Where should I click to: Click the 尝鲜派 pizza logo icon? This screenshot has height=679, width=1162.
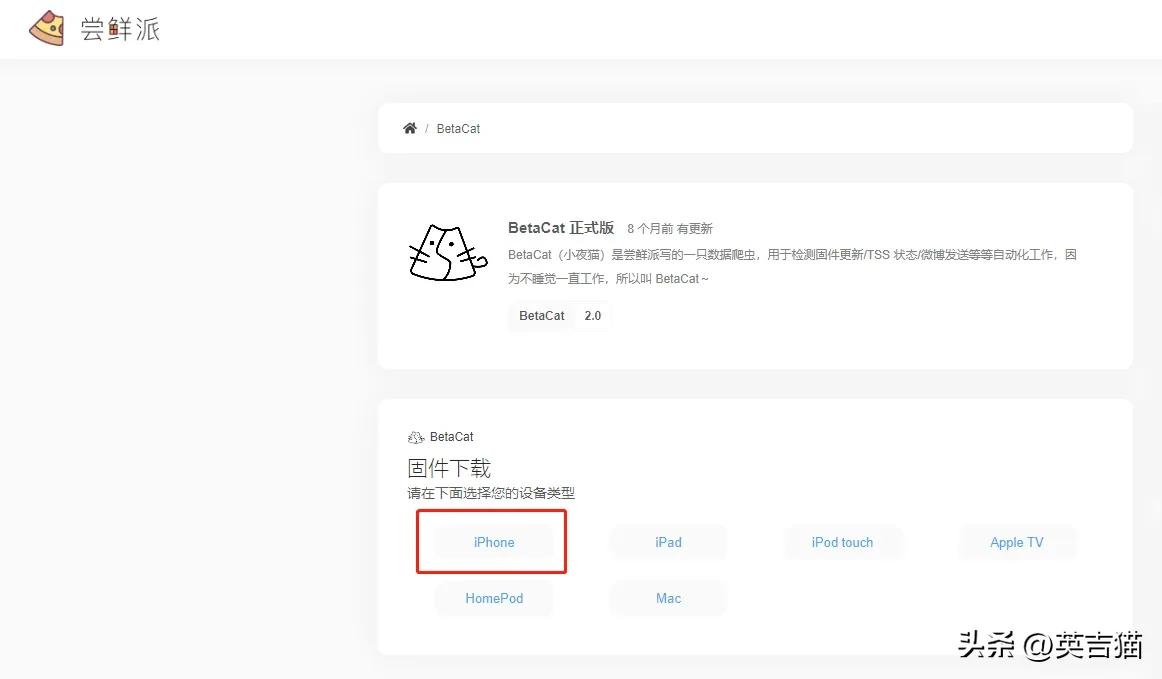point(46,28)
